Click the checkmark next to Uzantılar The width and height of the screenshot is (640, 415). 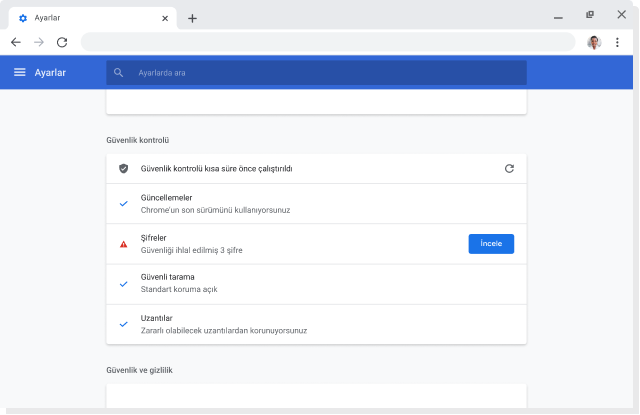pos(123,324)
